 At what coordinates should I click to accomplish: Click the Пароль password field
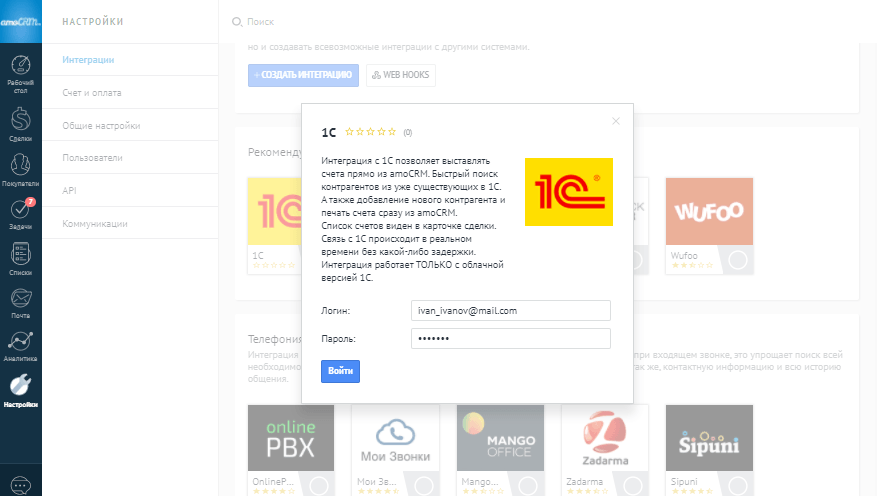[x=511, y=338]
